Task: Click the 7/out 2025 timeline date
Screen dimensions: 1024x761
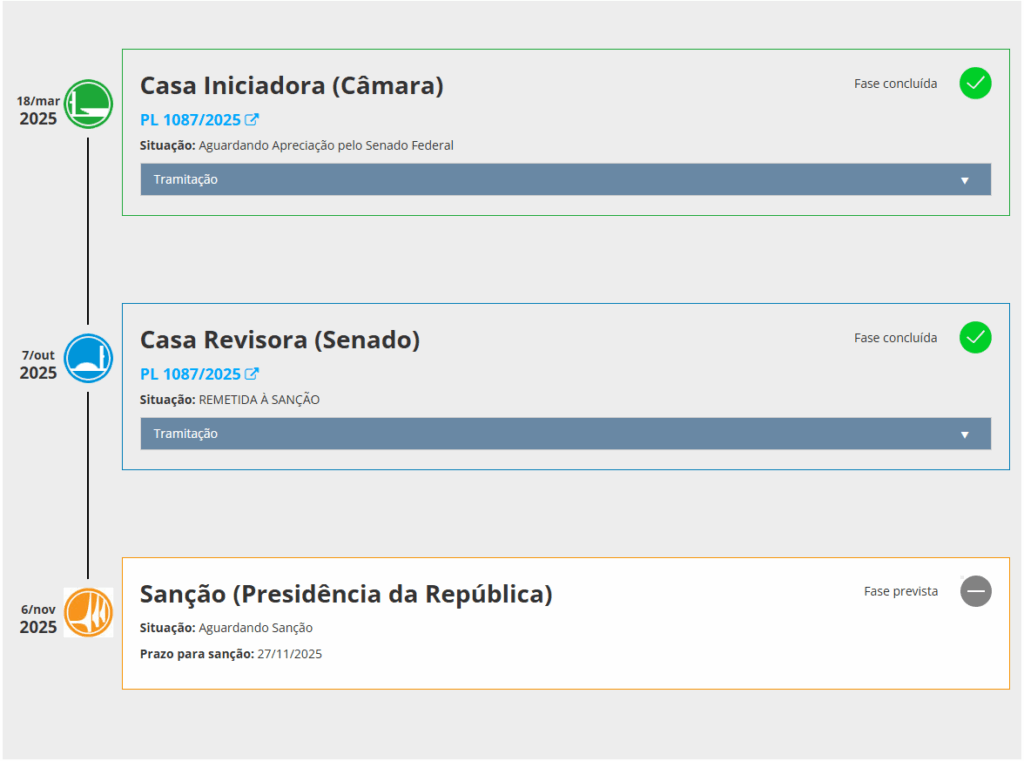Action: point(39,365)
